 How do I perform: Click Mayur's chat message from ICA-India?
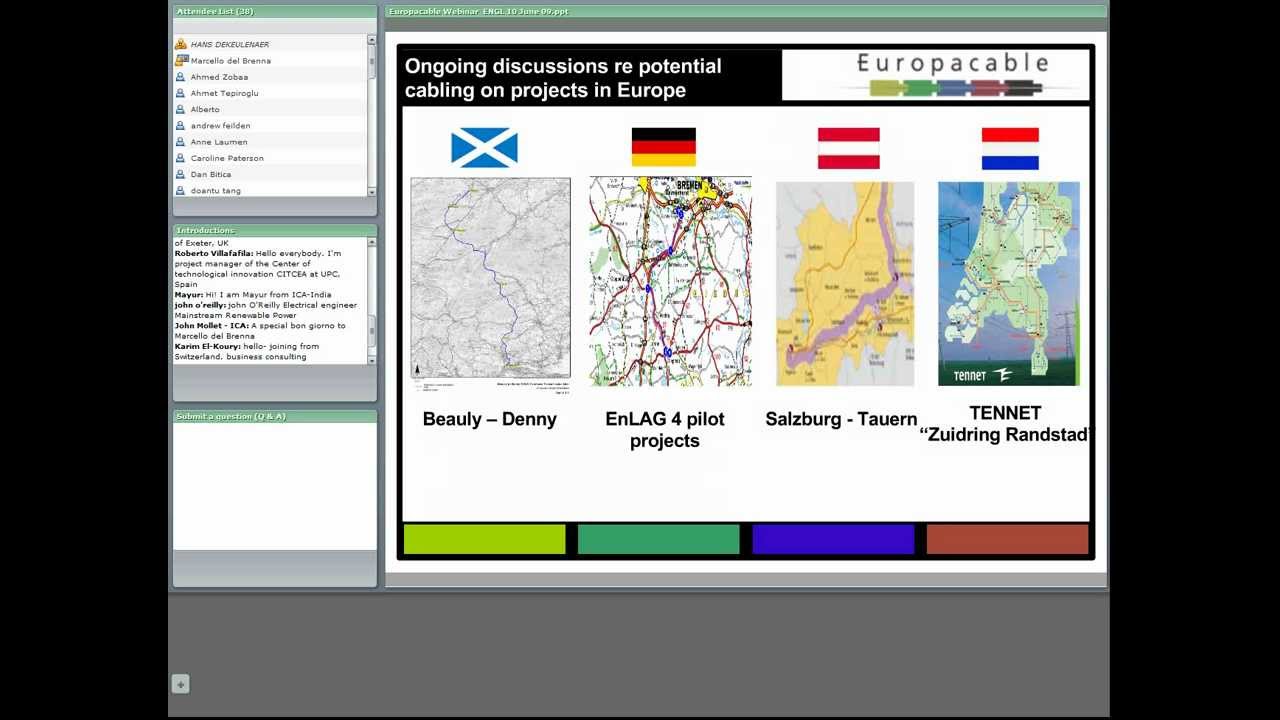pos(253,295)
